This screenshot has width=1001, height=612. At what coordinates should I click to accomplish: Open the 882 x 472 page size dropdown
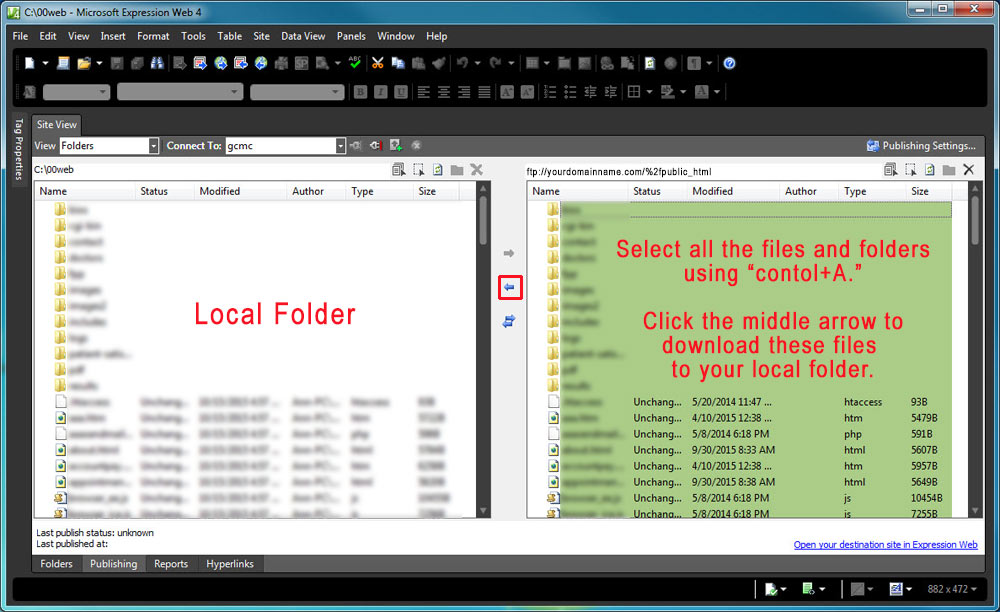pyautogui.click(x=952, y=589)
